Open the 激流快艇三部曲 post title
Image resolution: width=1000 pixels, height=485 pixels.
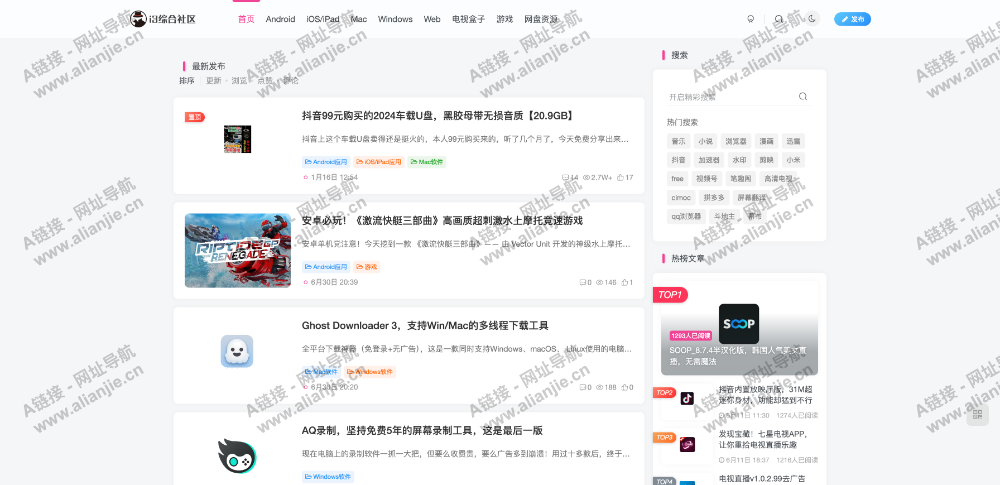[442, 221]
